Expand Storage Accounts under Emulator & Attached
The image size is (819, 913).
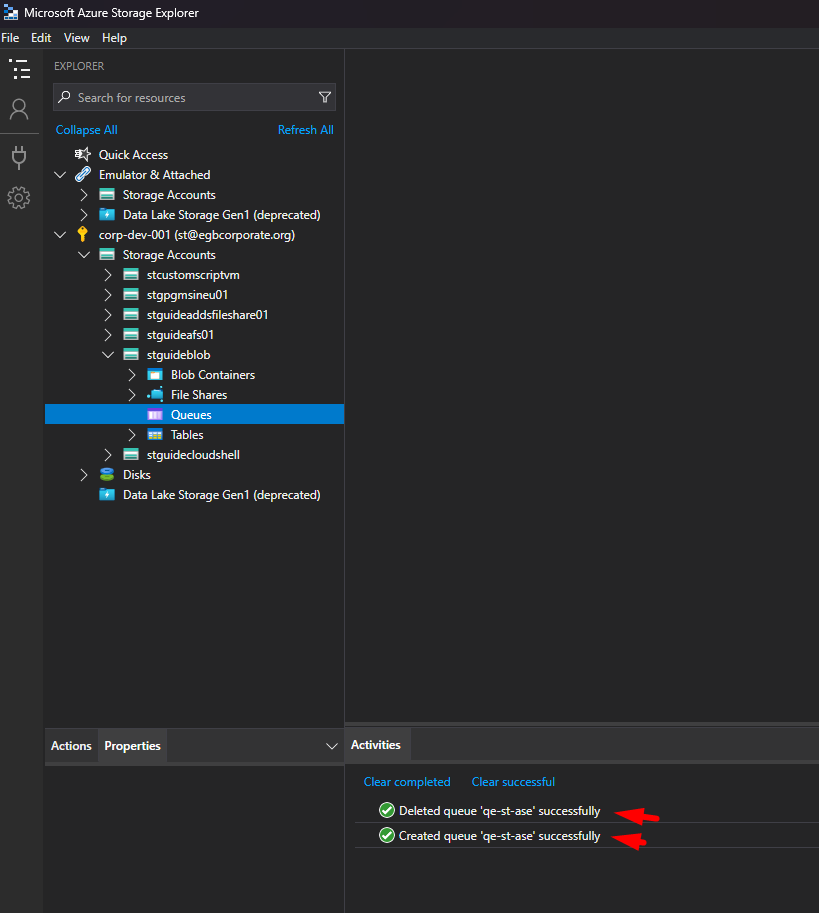click(84, 194)
